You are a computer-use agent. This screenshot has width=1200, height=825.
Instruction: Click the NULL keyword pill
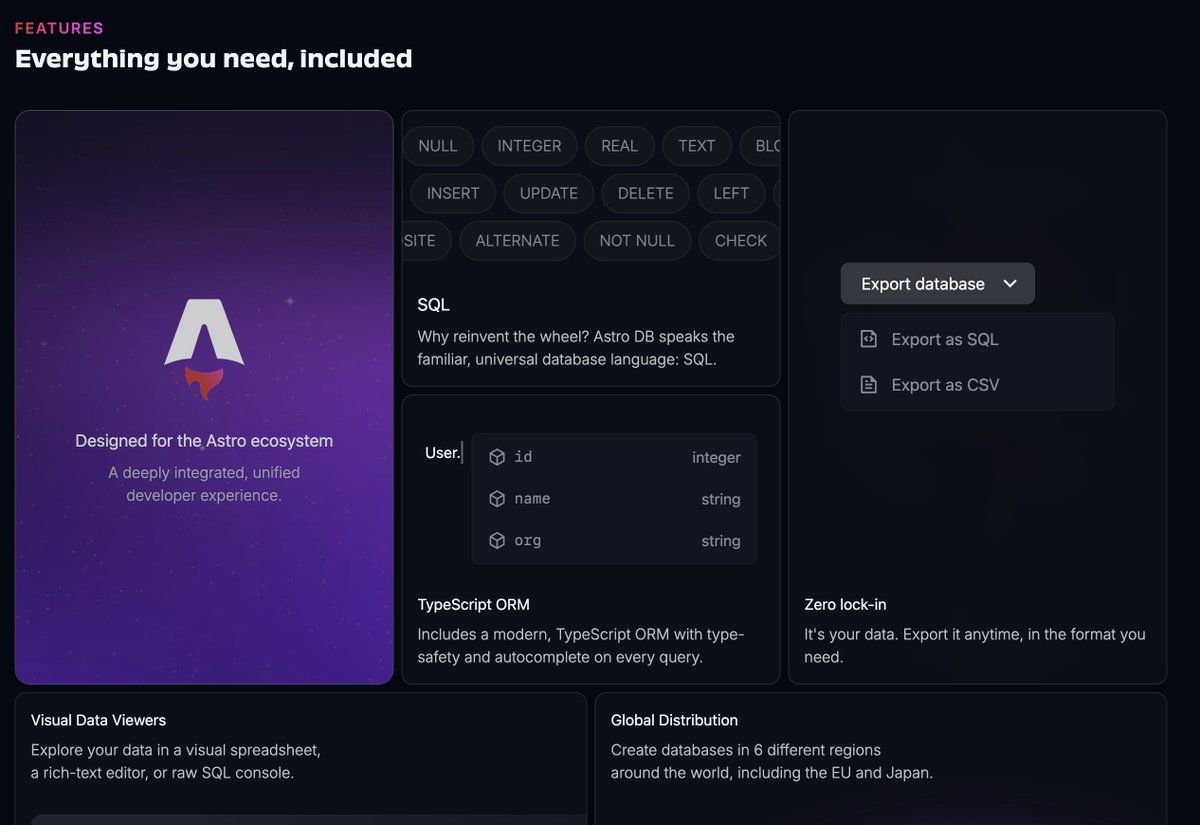click(437, 146)
